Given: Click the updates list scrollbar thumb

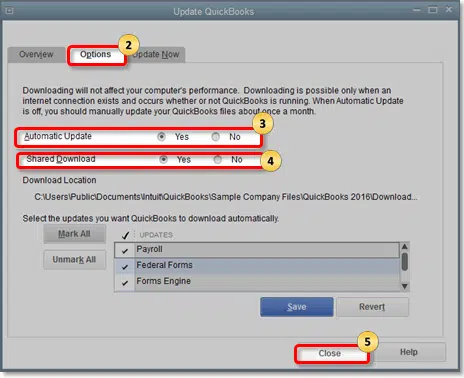Looking at the screenshot, I should [405, 262].
